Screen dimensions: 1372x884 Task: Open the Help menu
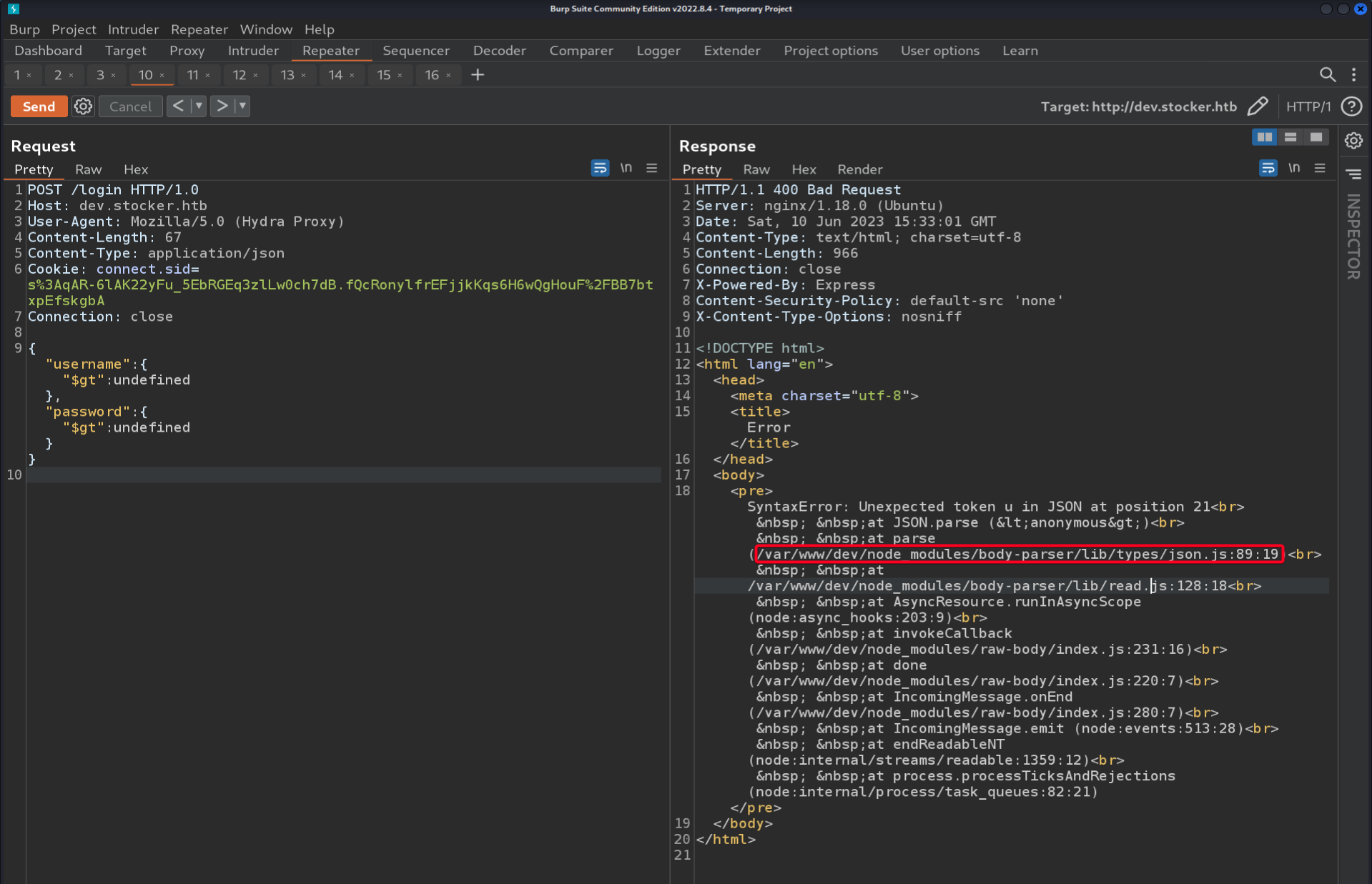(x=319, y=29)
